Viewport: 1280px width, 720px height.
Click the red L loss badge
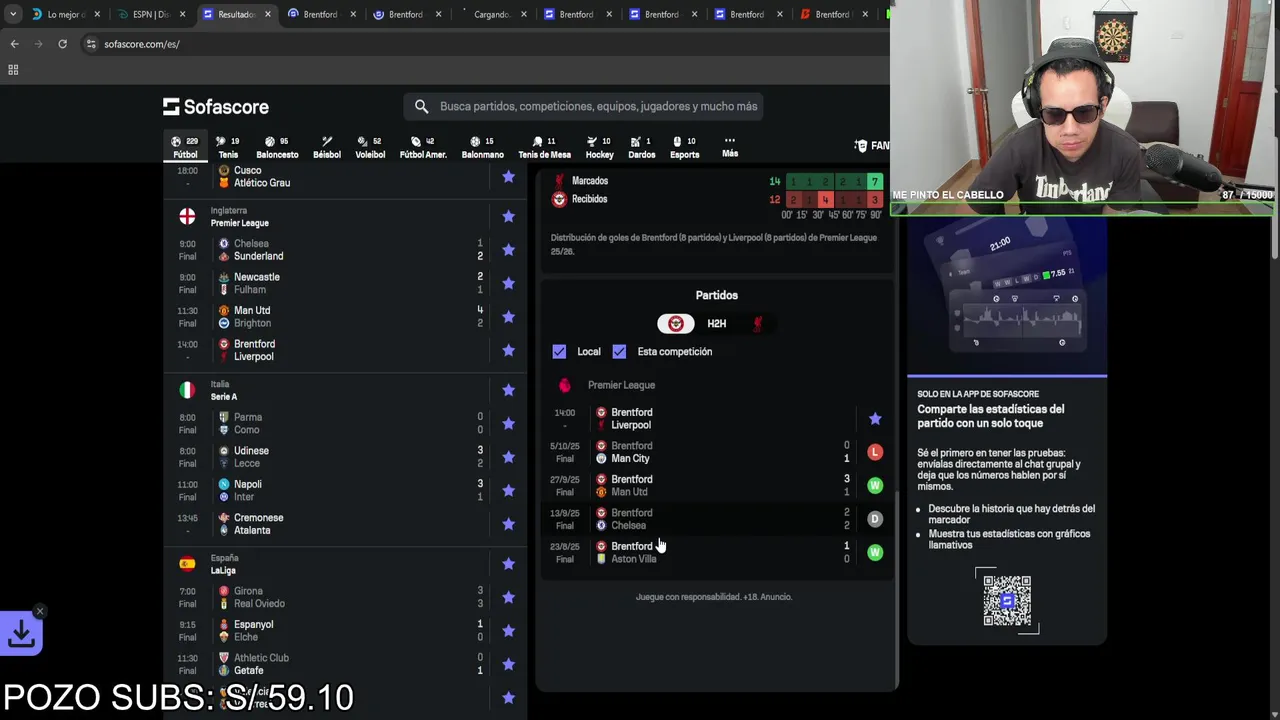point(875,452)
